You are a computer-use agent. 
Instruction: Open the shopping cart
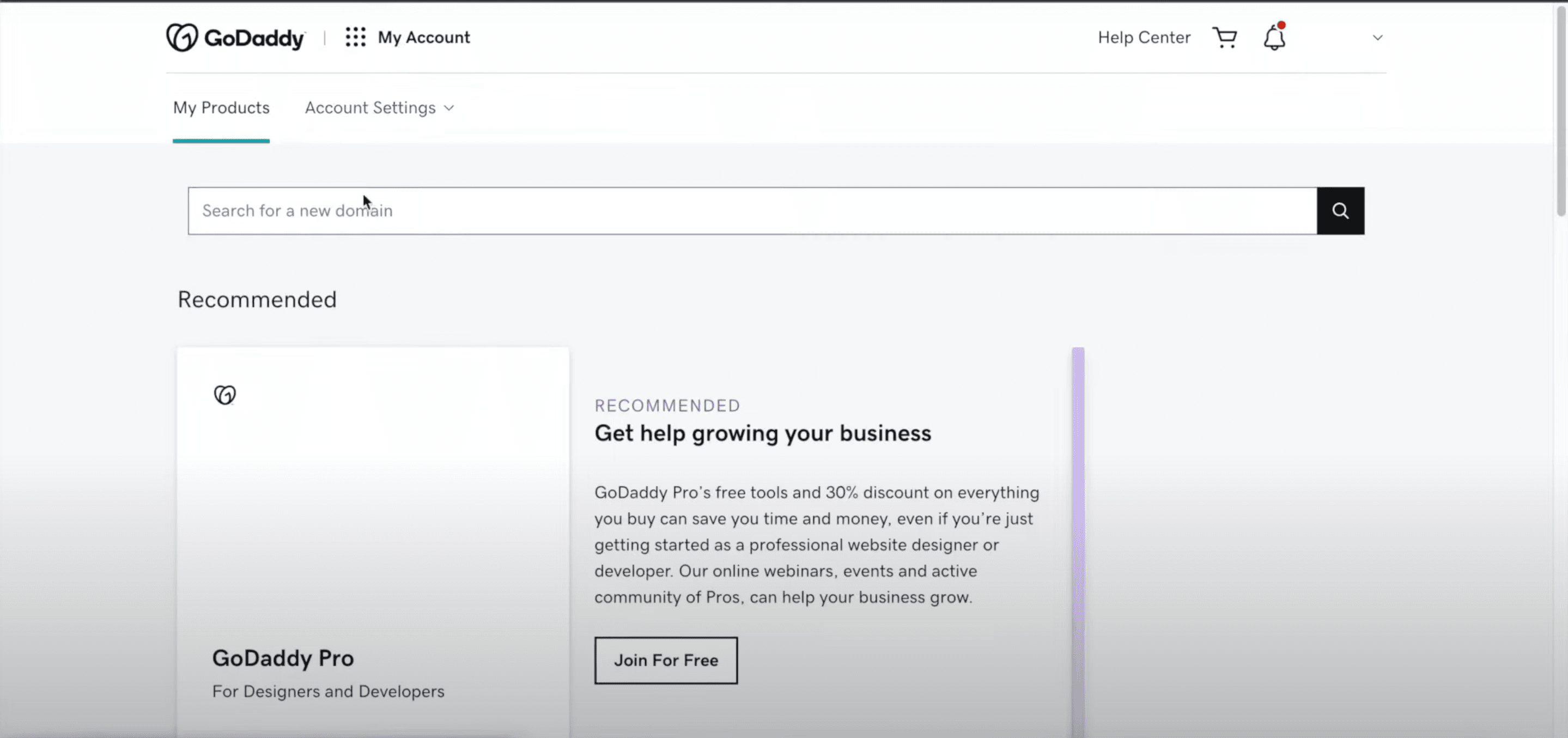click(1224, 38)
